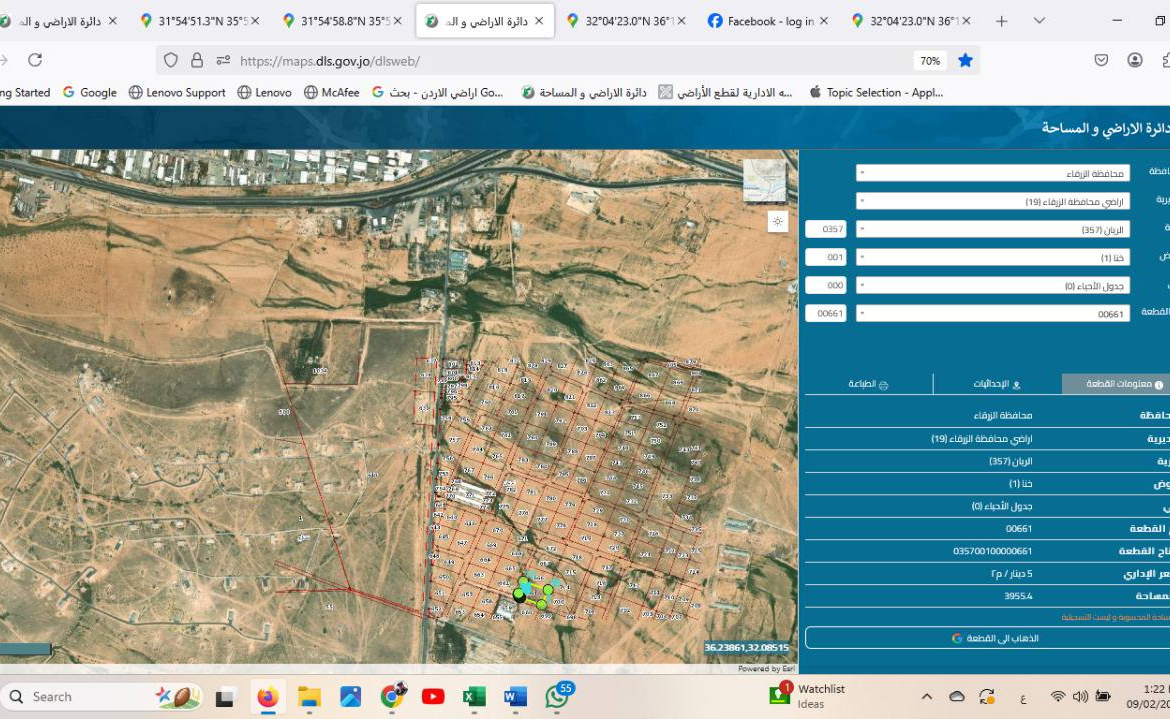Open the governorate dropdown (محافظة الزرقاء)
This screenshot has height=719, width=1170.
pyautogui.click(x=992, y=173)
